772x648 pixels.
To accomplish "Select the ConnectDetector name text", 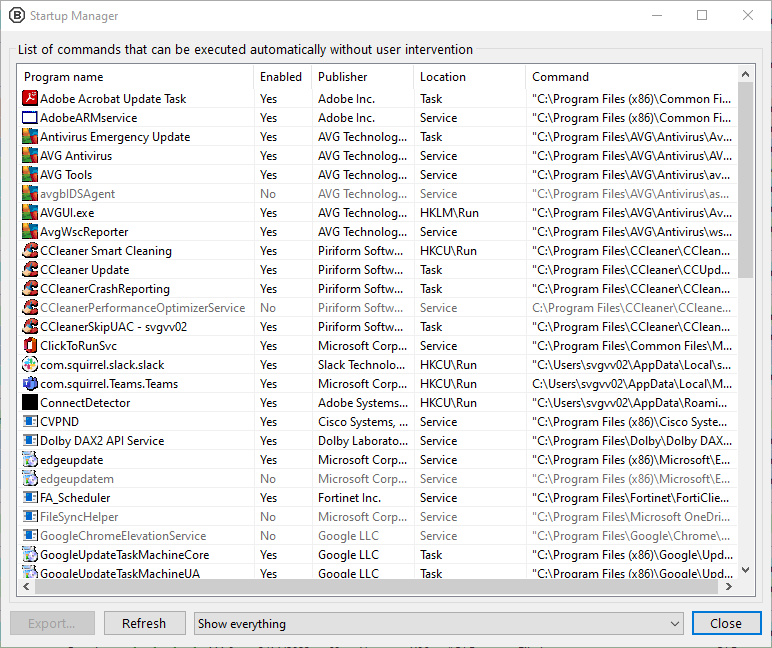I will click(x=85, y=403).
